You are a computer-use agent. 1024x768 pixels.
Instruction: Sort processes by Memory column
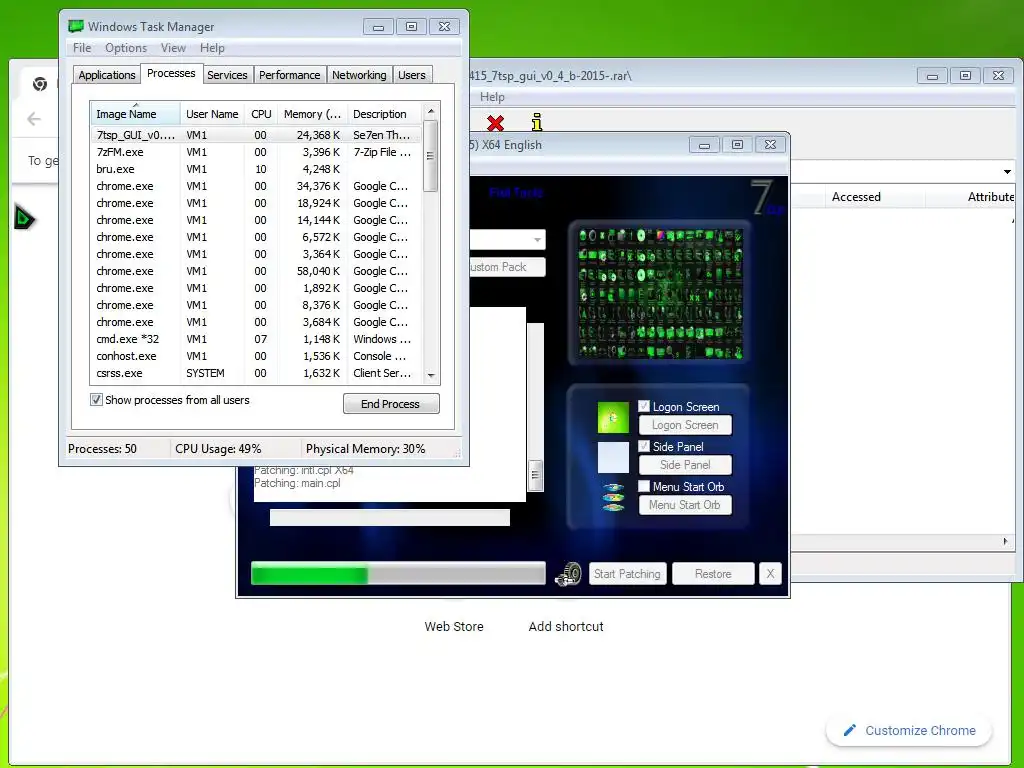(312, 114)
